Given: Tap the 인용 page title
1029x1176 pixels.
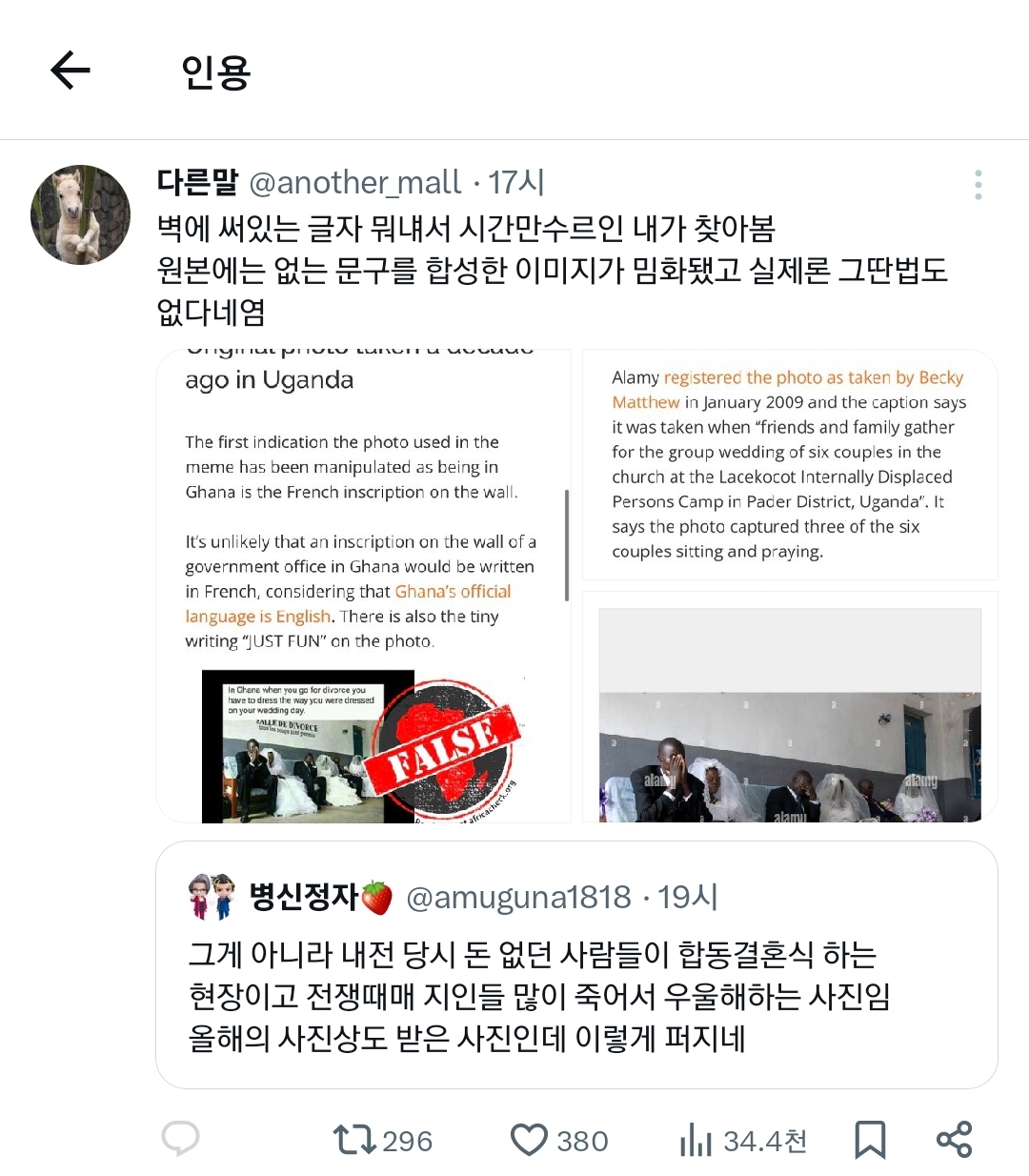Looking at the screenshot, I should (216, 71).
